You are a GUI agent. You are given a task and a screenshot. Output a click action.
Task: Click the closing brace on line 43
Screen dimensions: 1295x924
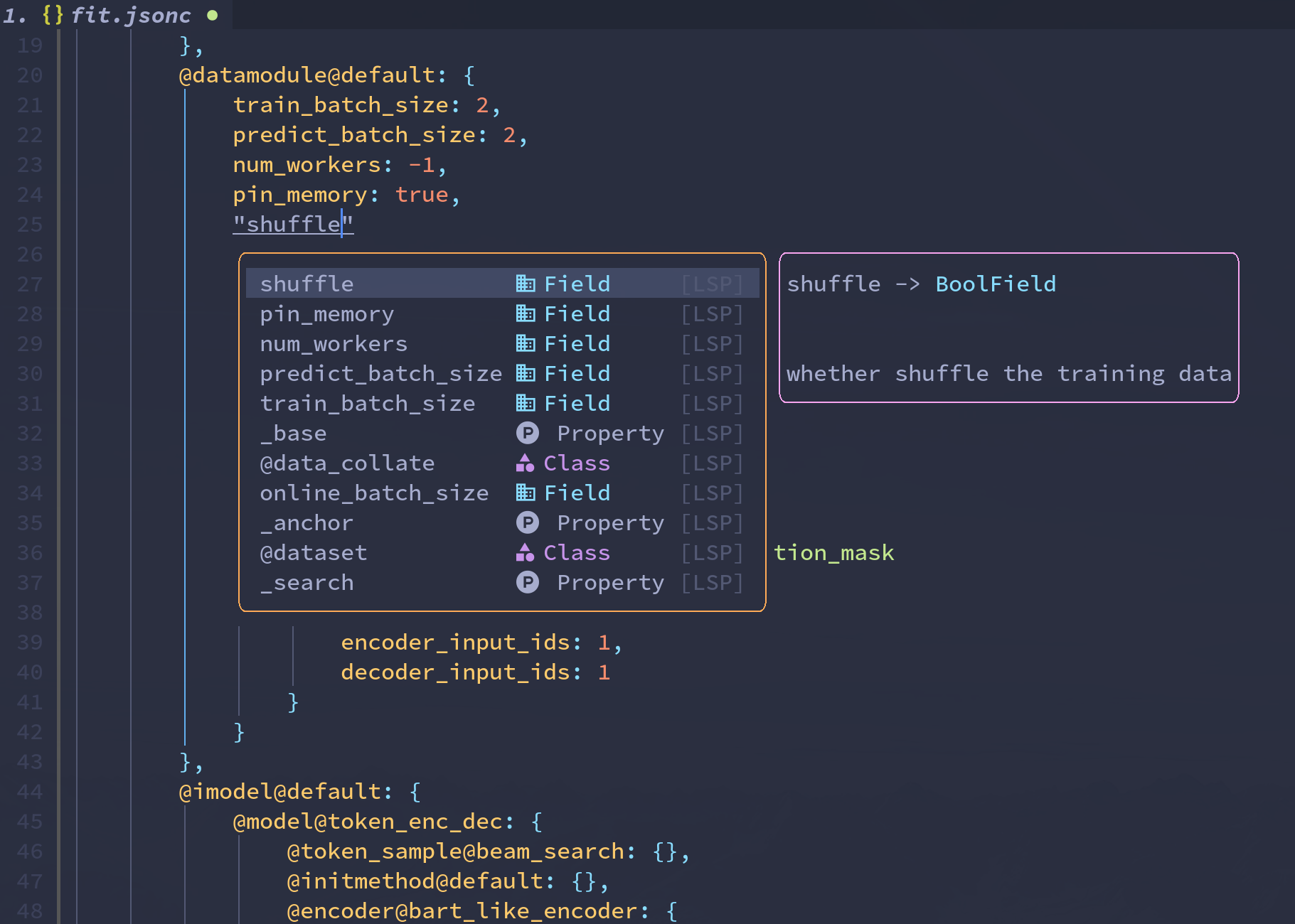pyautogui.click(x=185, y=761)
